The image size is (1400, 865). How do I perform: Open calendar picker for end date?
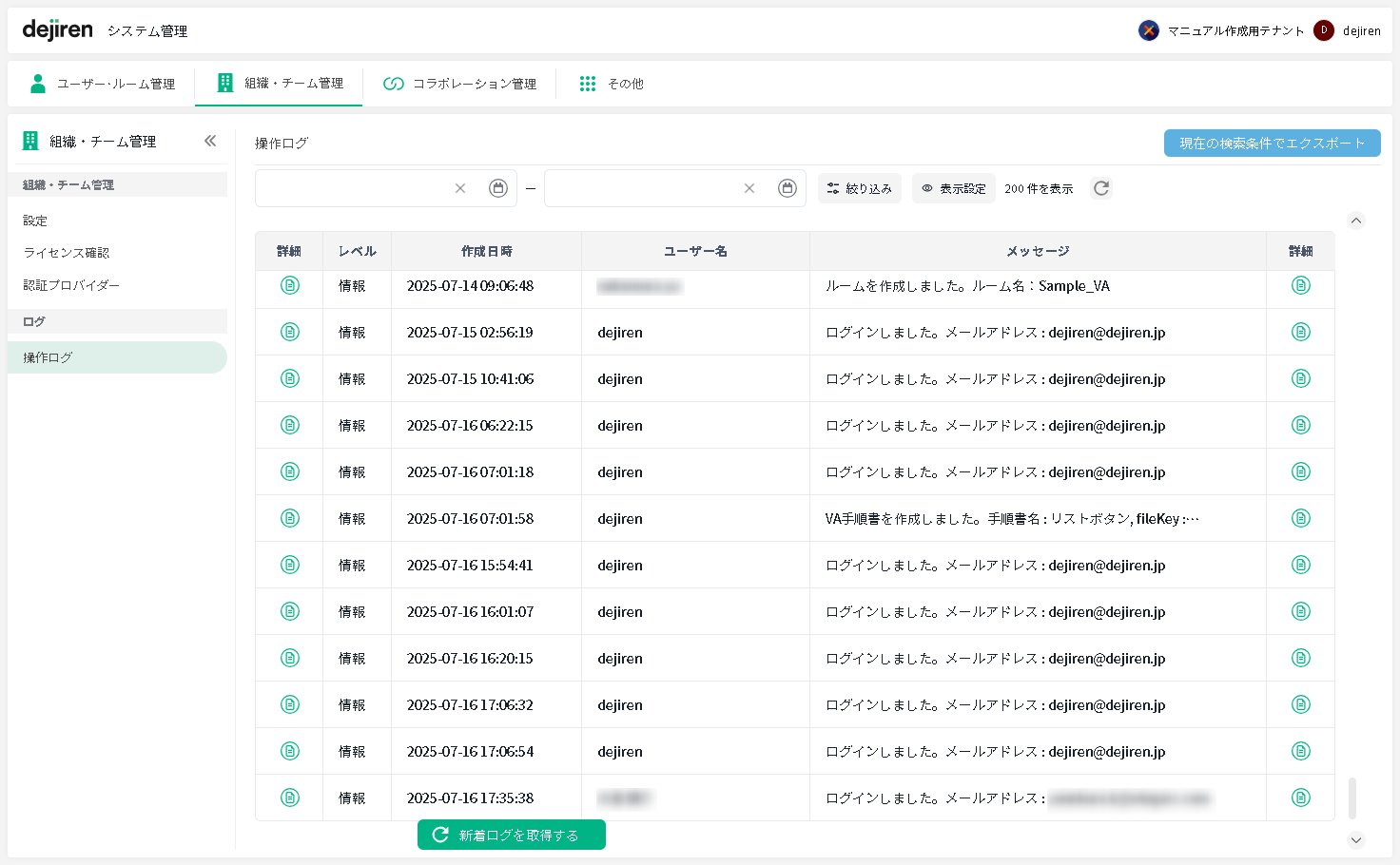pos(787,188)
